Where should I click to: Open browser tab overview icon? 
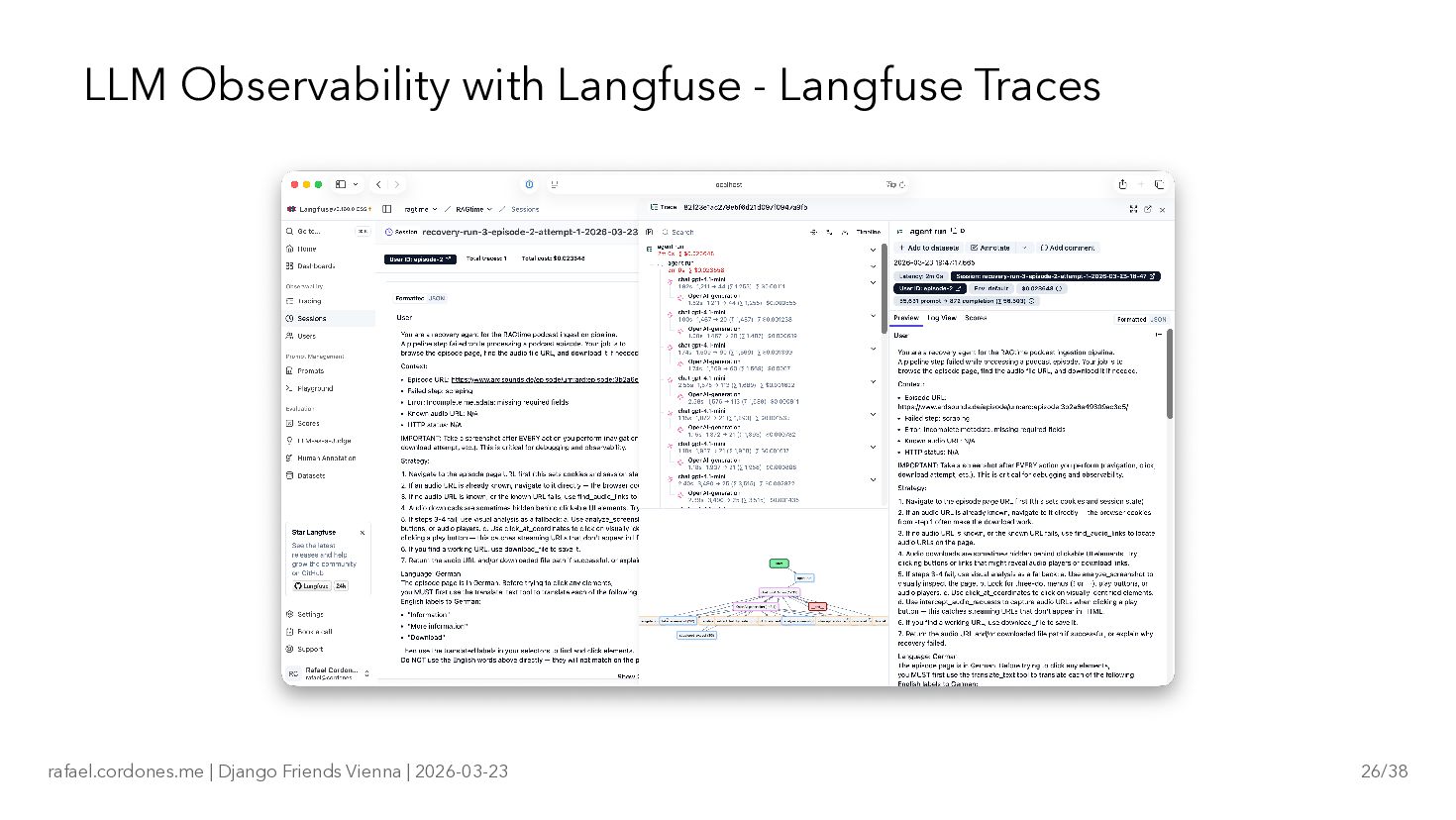[1159, 184]
